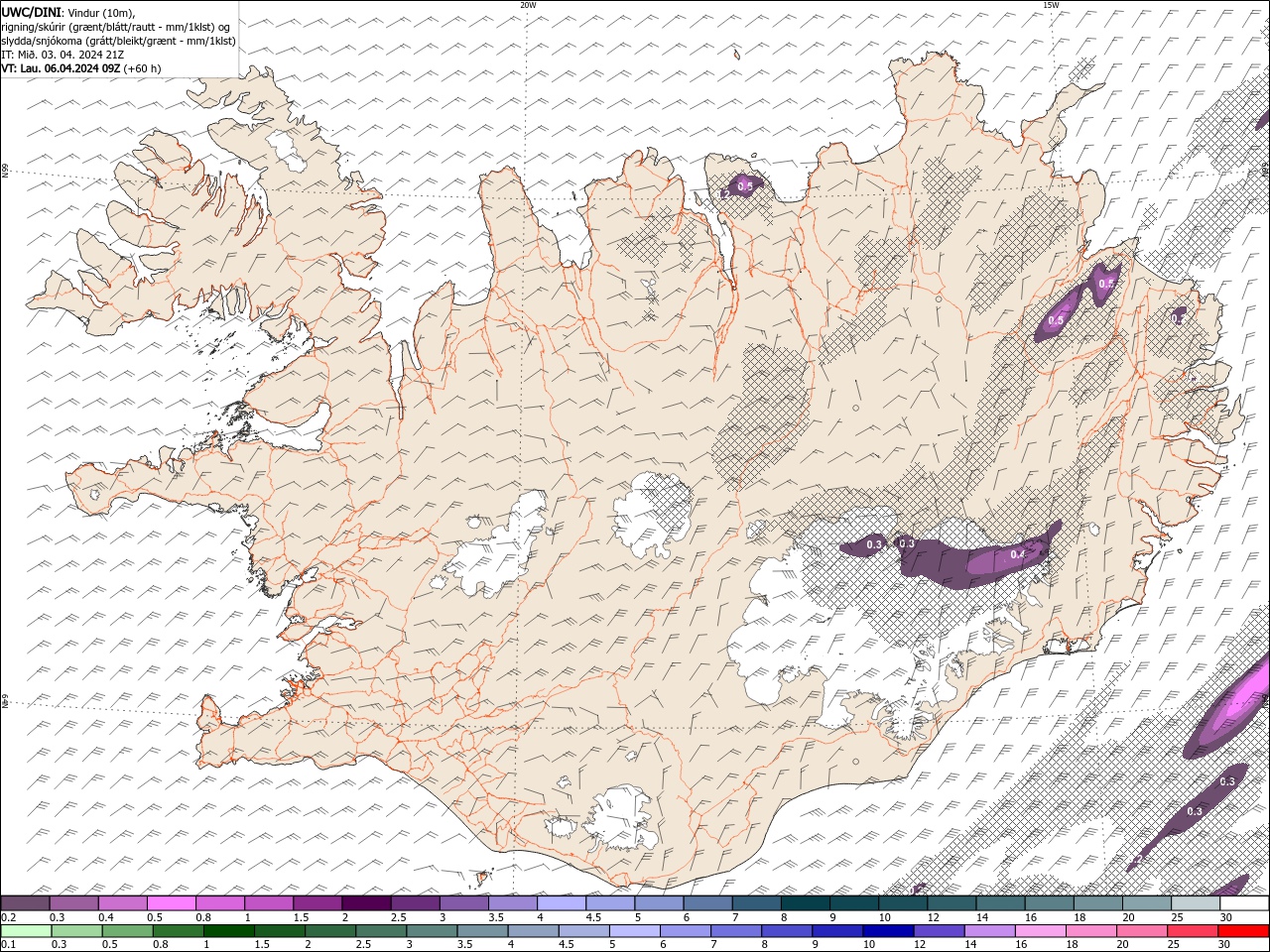Click the 'IT: Mið. 03. 04. 2024 21Z' timestamp
The image size is (1270, 952).
coord(63,55)
